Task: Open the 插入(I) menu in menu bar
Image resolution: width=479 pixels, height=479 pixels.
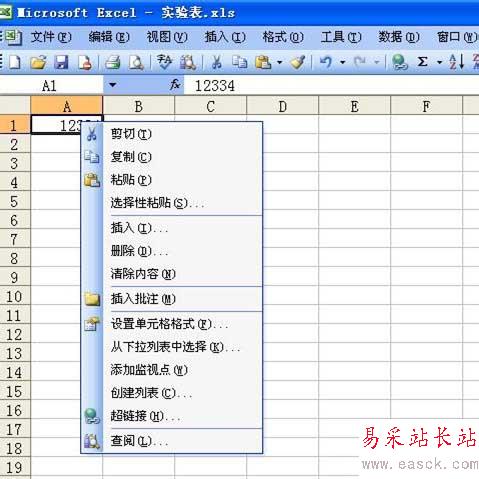Action: tap(225, 37)
